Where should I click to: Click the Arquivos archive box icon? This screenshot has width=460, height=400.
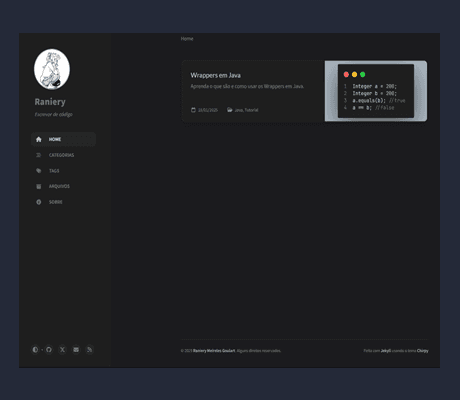[39, 186]
